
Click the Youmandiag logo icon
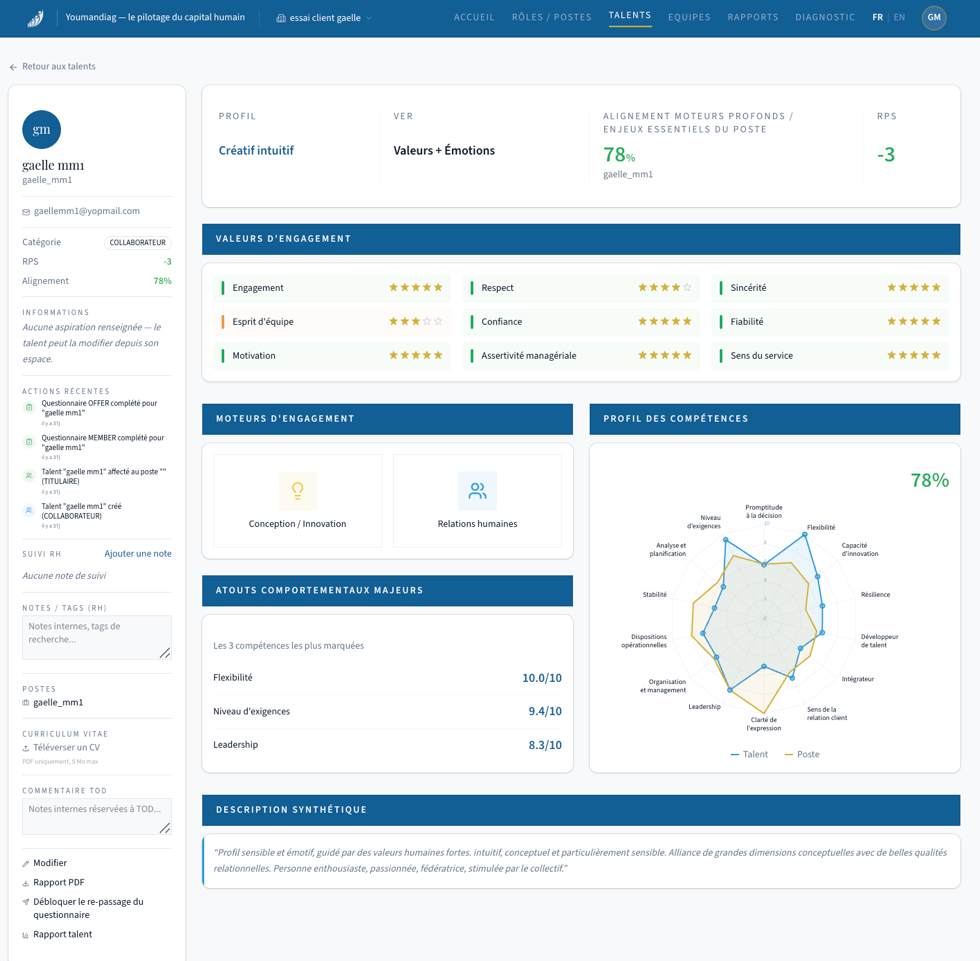point(36,18)
